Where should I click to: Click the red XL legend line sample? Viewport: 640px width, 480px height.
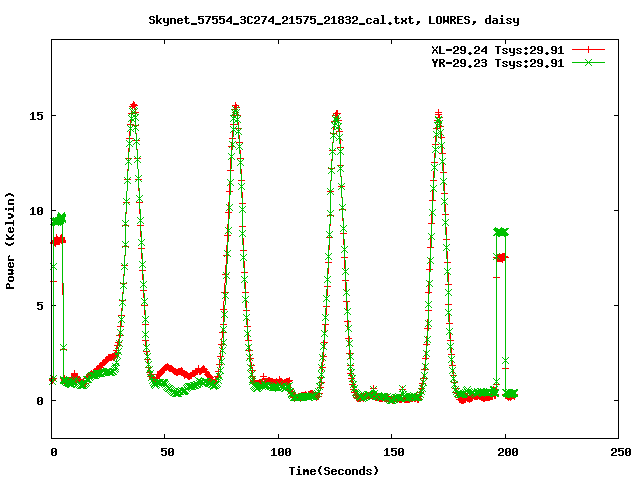pyautogui.click(x=588, y=50)
